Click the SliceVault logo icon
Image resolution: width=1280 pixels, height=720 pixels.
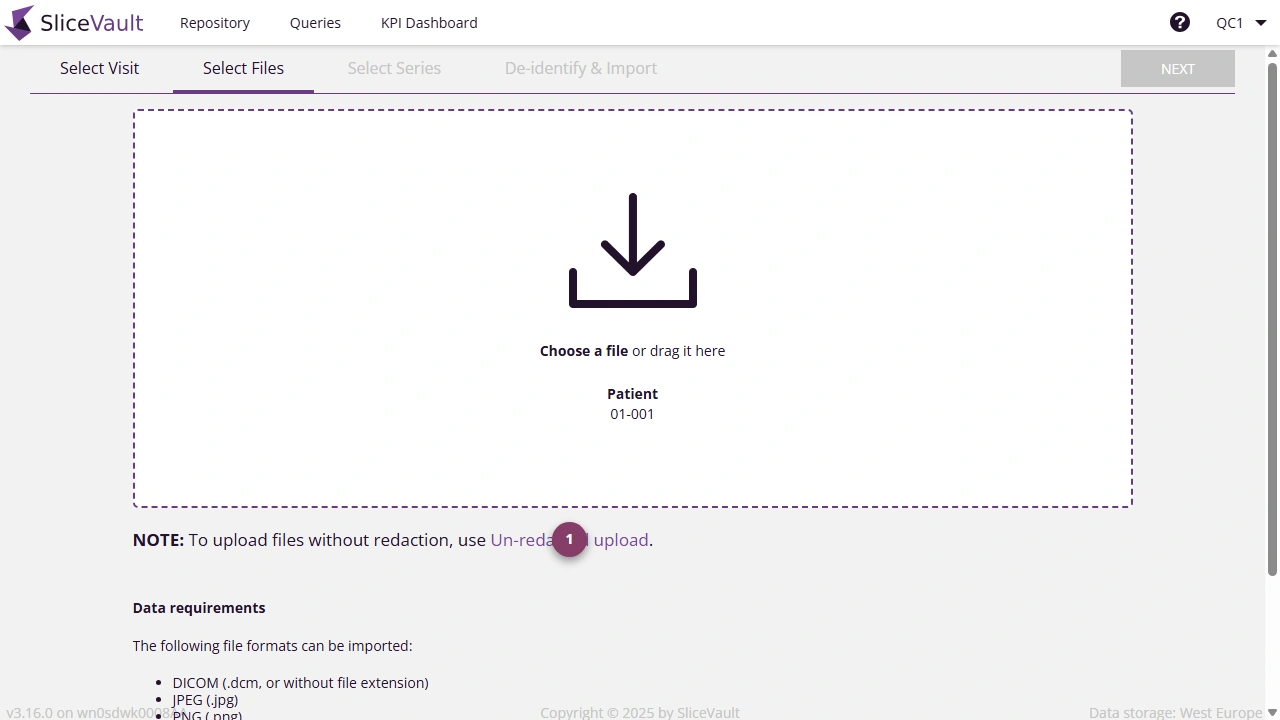click(18, 21)
